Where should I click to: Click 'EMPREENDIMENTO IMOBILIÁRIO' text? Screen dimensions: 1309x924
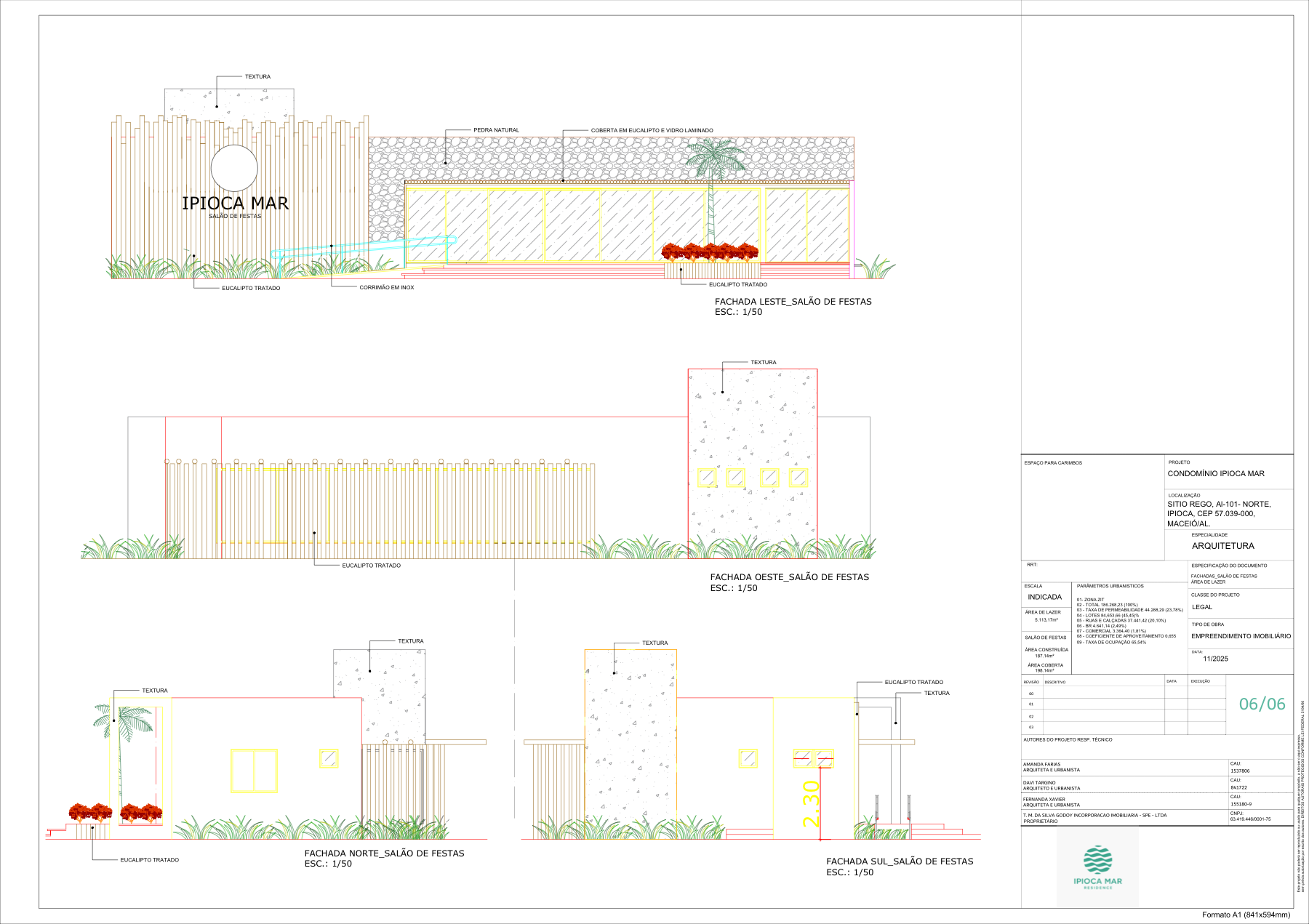[1241, 636]
